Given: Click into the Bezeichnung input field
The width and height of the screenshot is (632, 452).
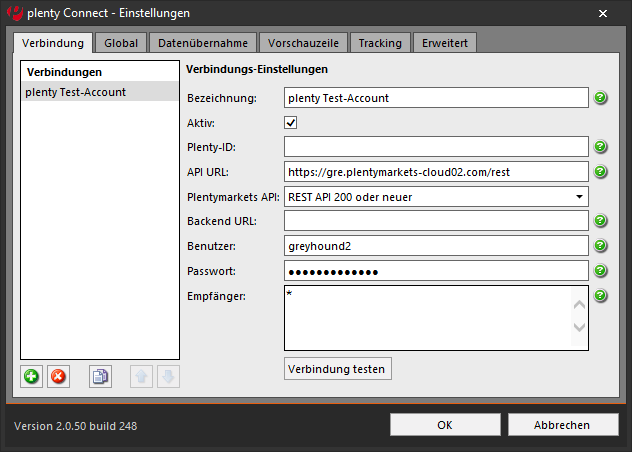Looking at the screenshot, I should coord(437,98).
